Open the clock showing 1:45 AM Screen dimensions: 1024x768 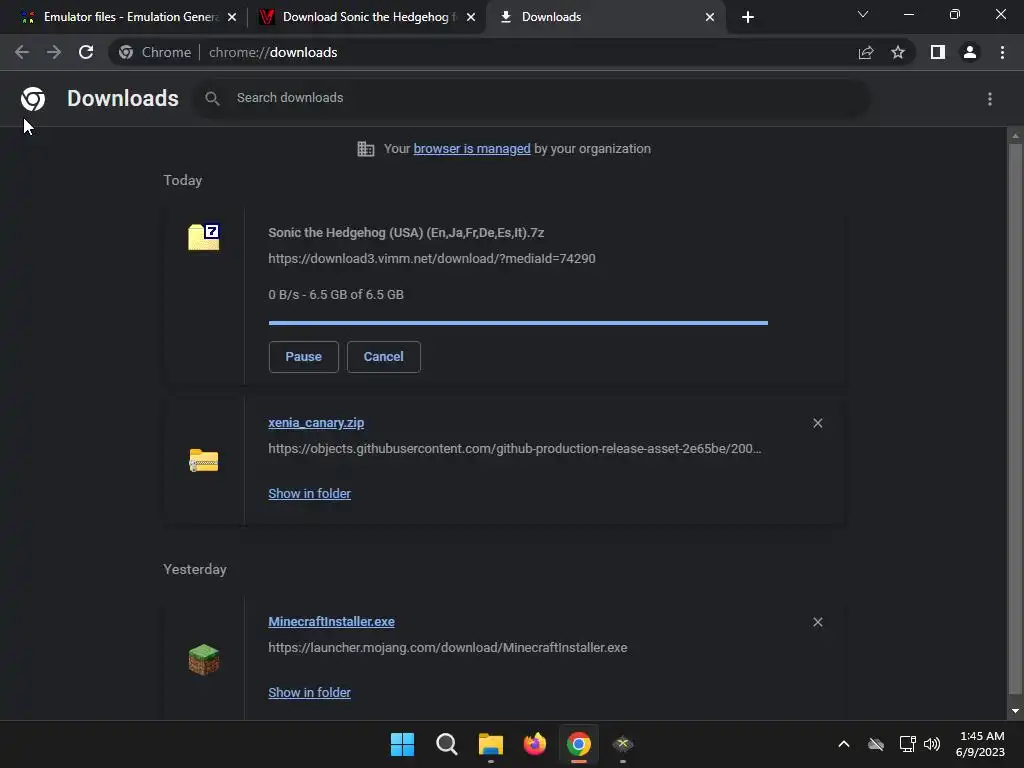pyautogui.click(x=980, y=744)
